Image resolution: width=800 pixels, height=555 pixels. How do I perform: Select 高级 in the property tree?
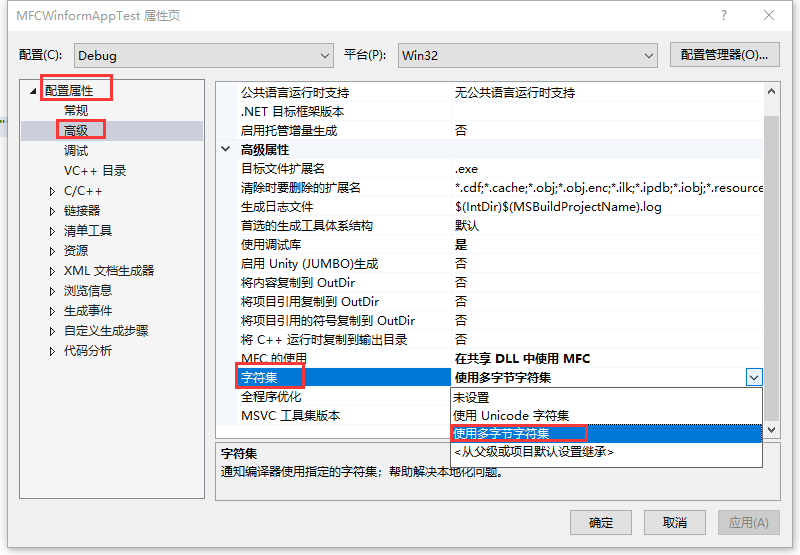point(76,131)
